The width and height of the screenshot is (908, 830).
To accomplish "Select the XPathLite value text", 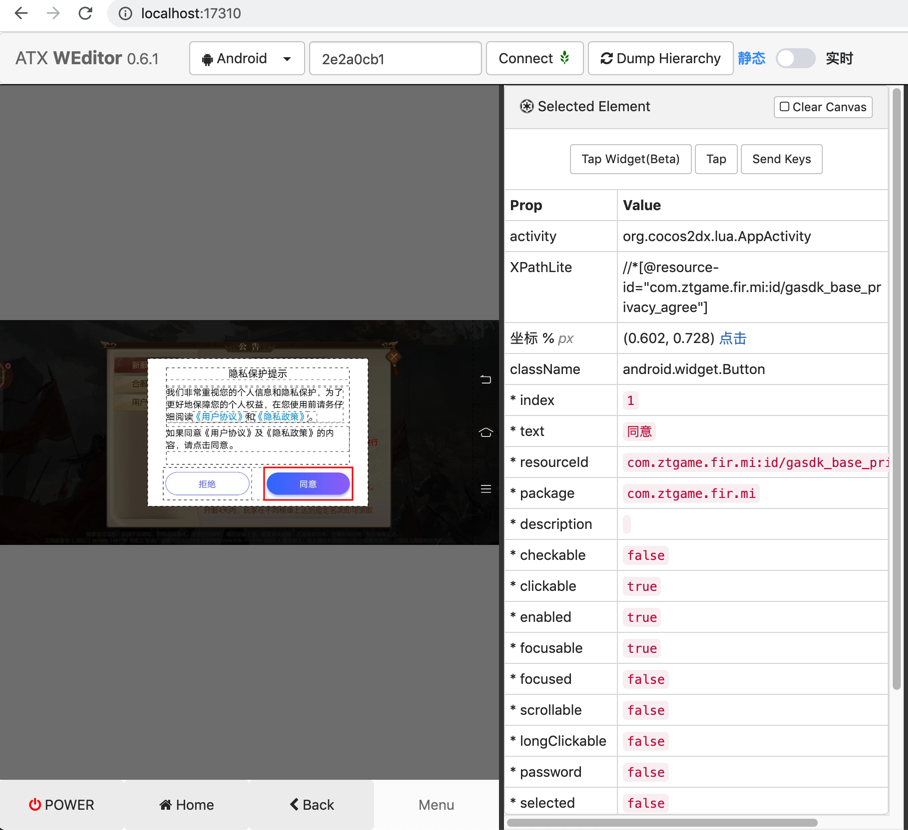I will coord(752,287).
